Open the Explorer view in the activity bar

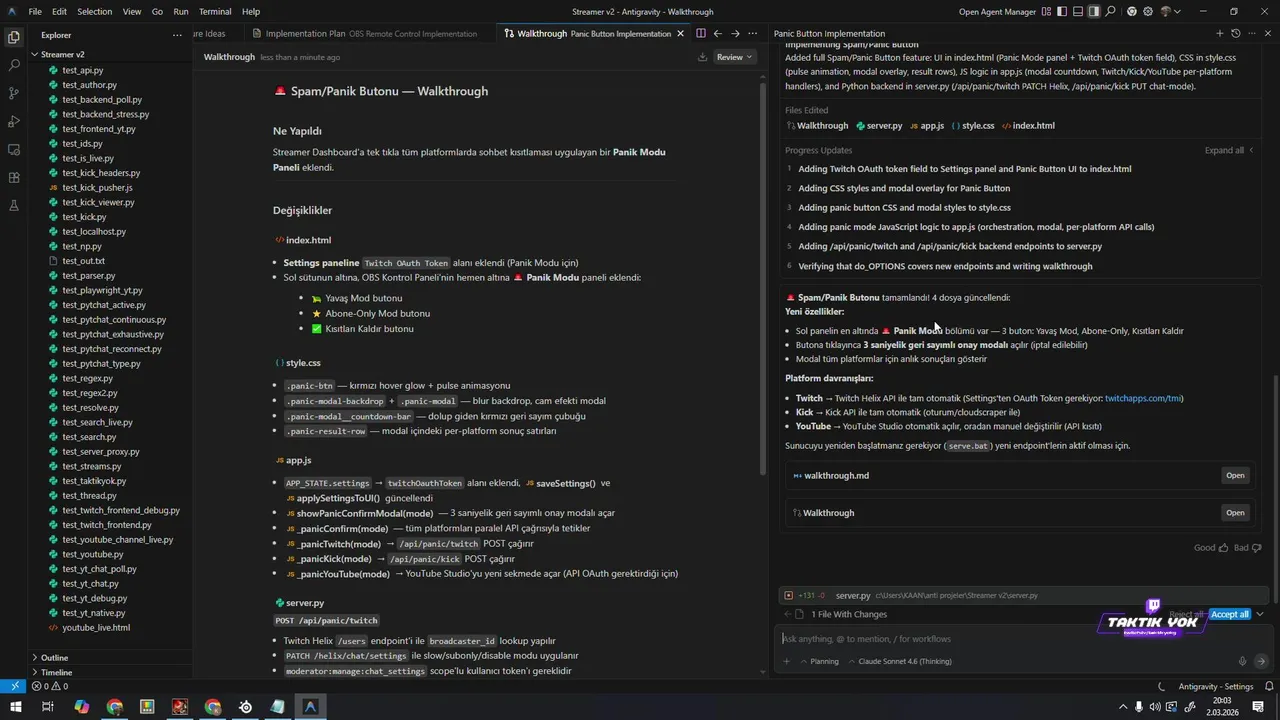tap(14, 37)
